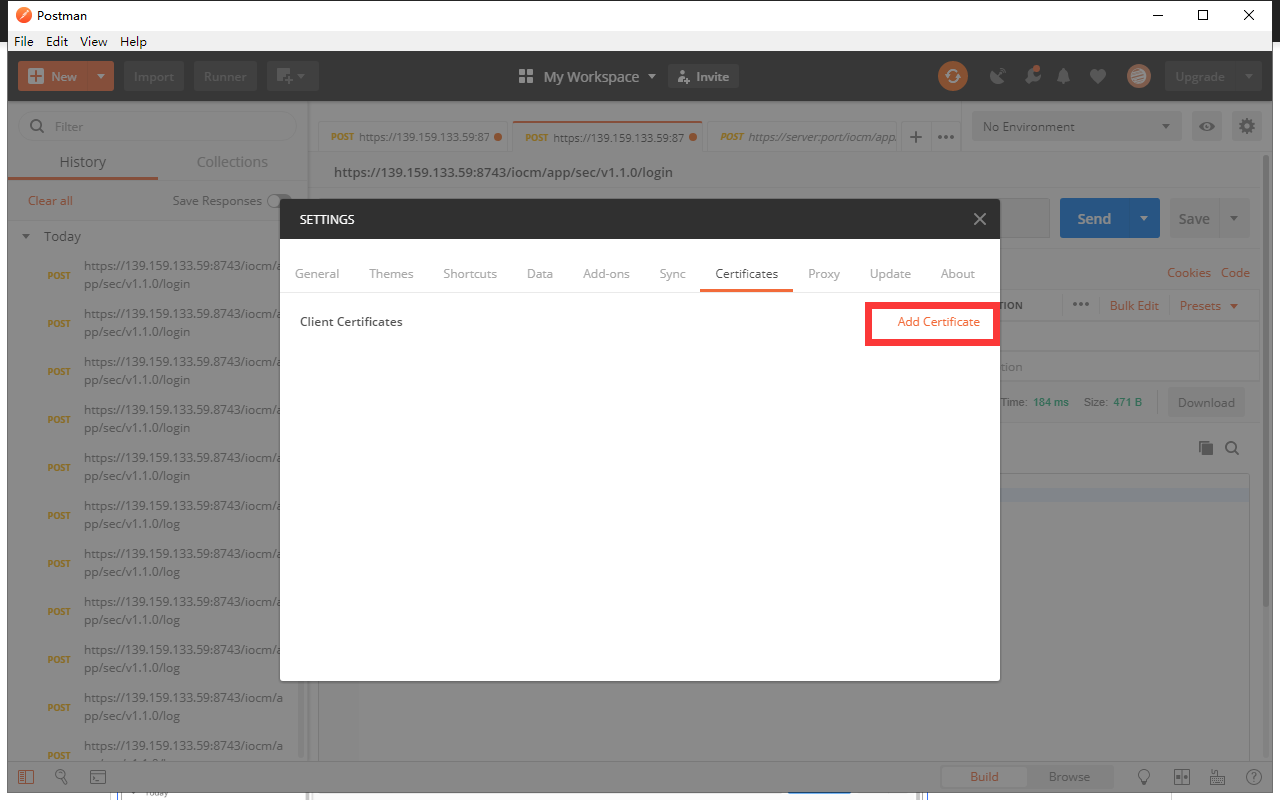Open the Shortcuts settings tab
The height and width of the screenshot is (800, 1280).
(x=470, y=273)
